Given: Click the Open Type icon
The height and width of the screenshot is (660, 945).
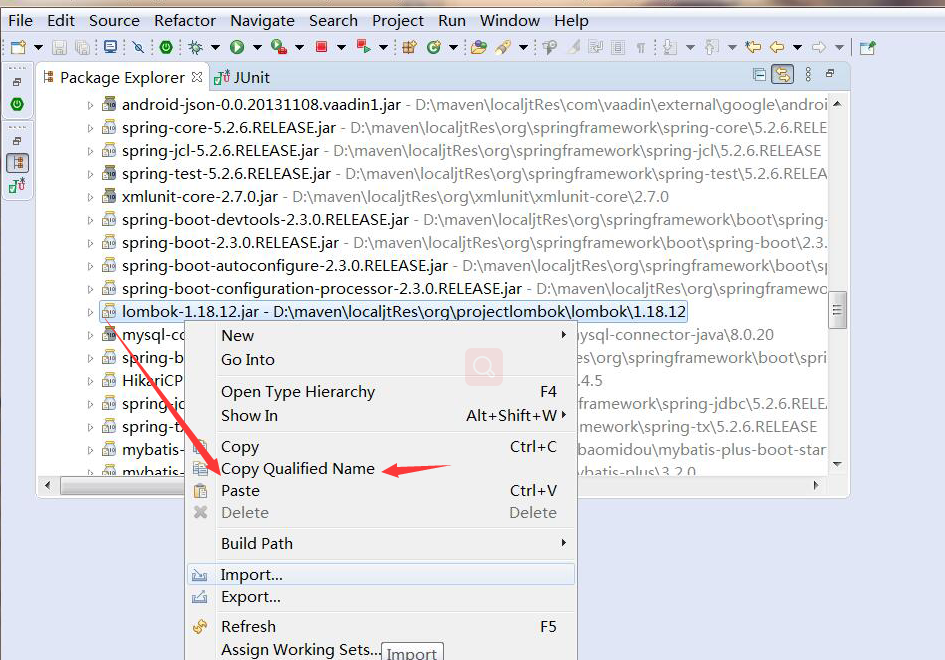Looking at the screenshot, I should click(479, 47).
